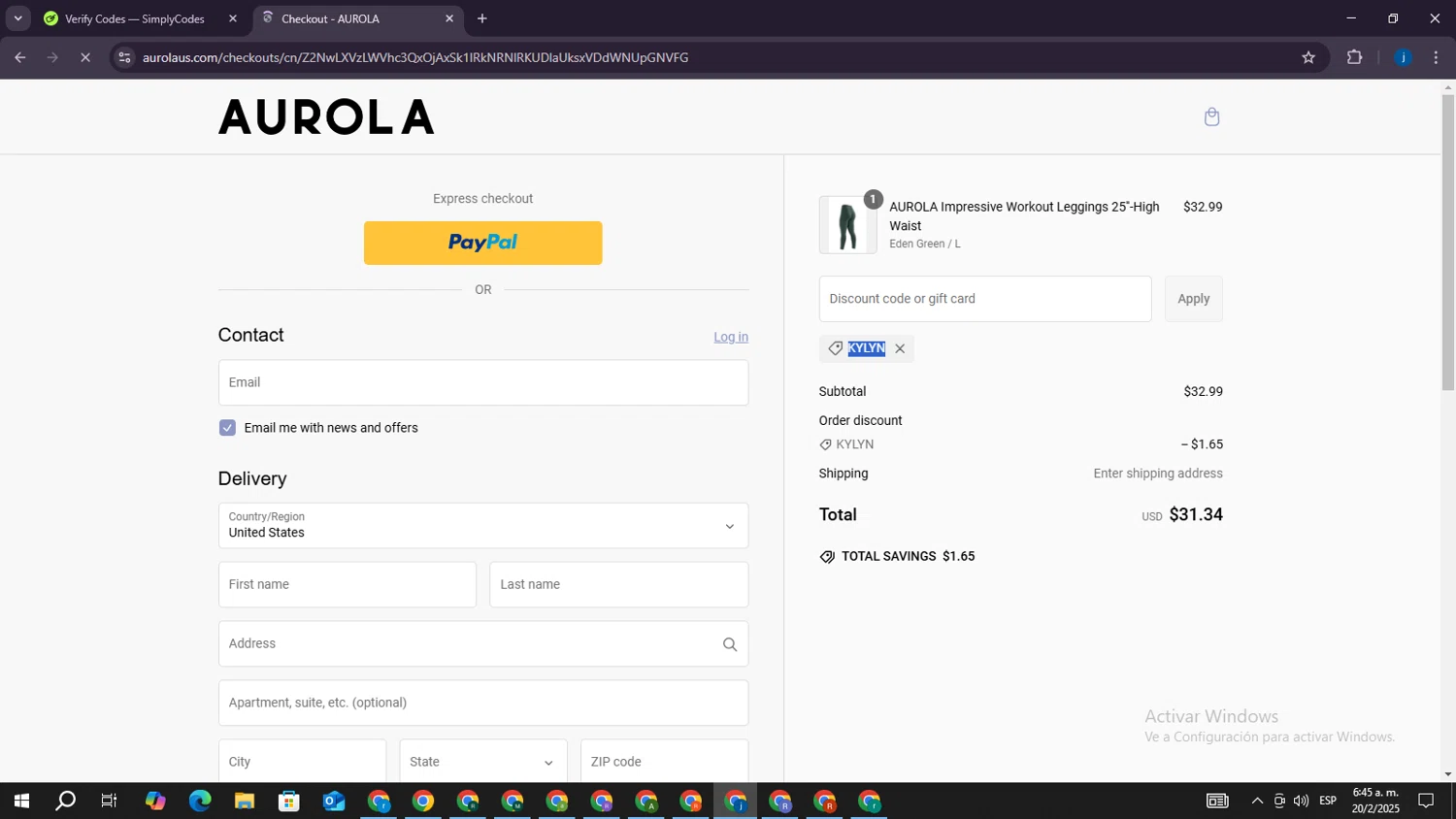Open File Explorer from taskbar

click(x=245, y=801)
